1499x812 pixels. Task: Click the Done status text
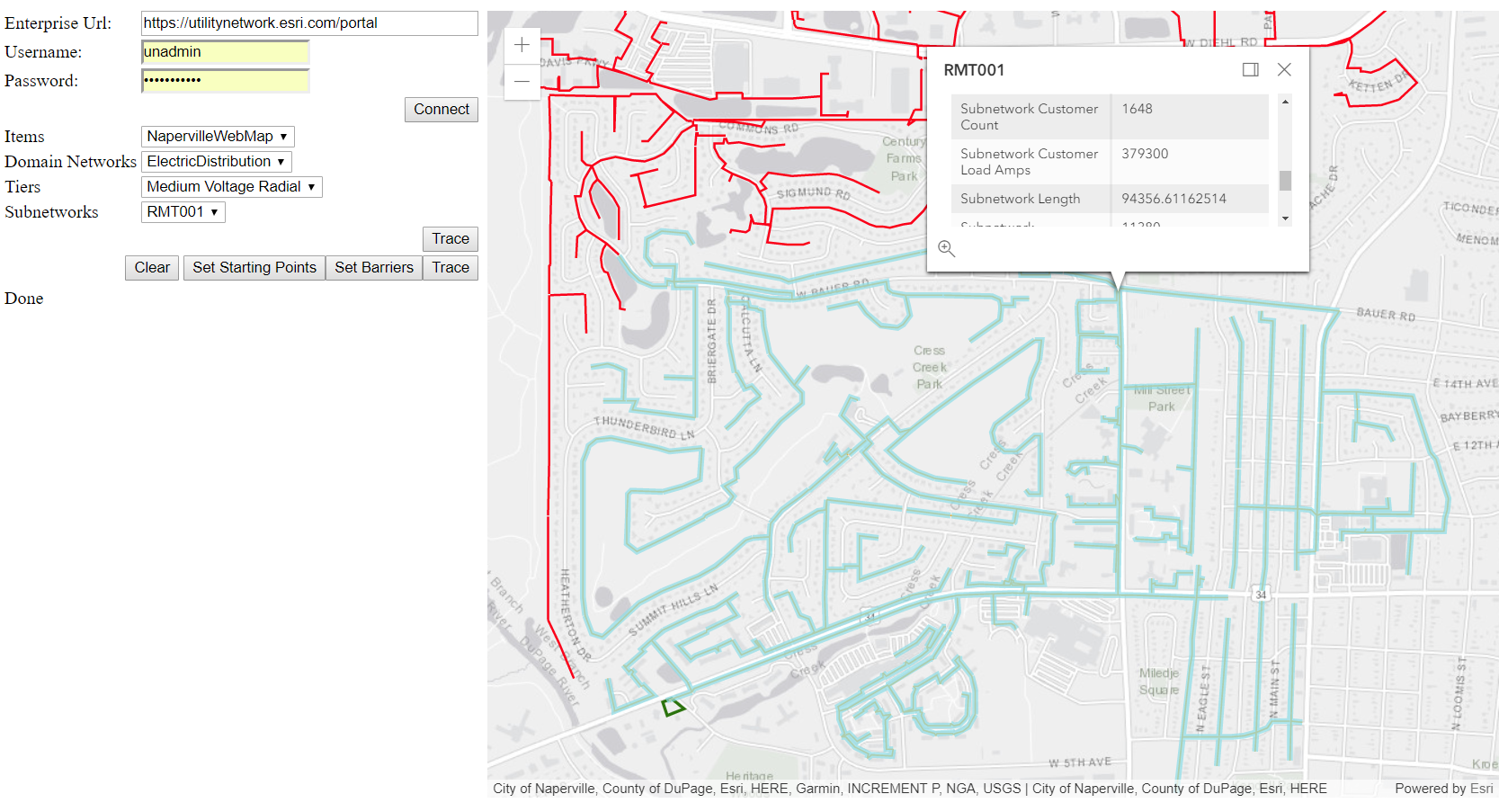click(24, 299)
